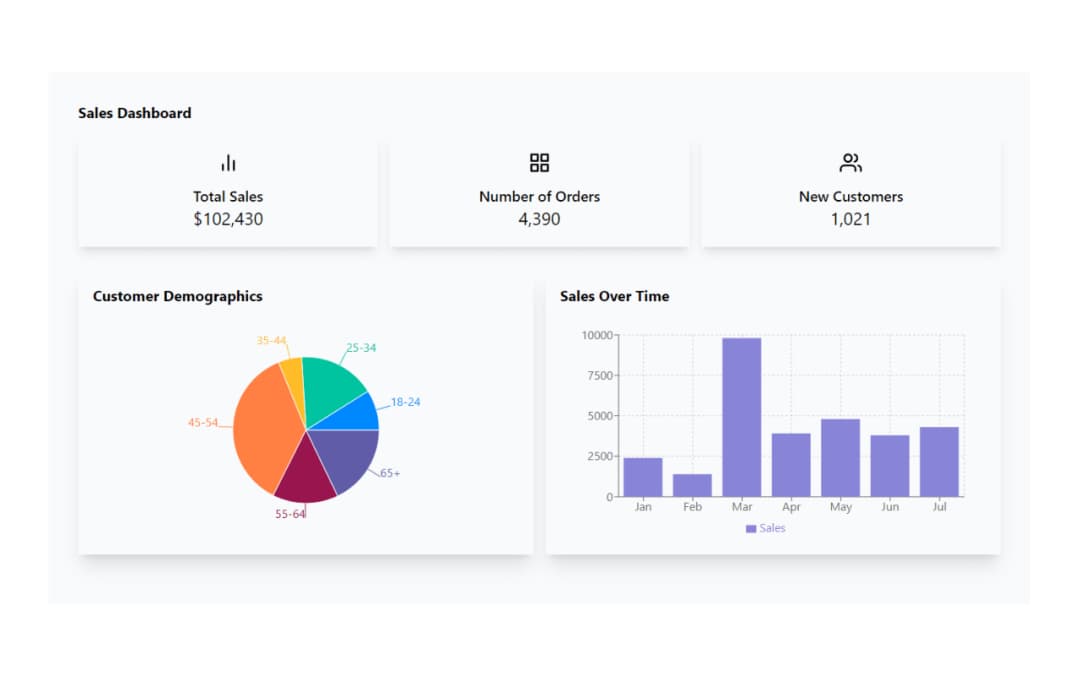Image resolution: width=1080 pixels, height=675 pixels.
Task: Toggle the Sales series in the legend
Action: coord(767,528)
